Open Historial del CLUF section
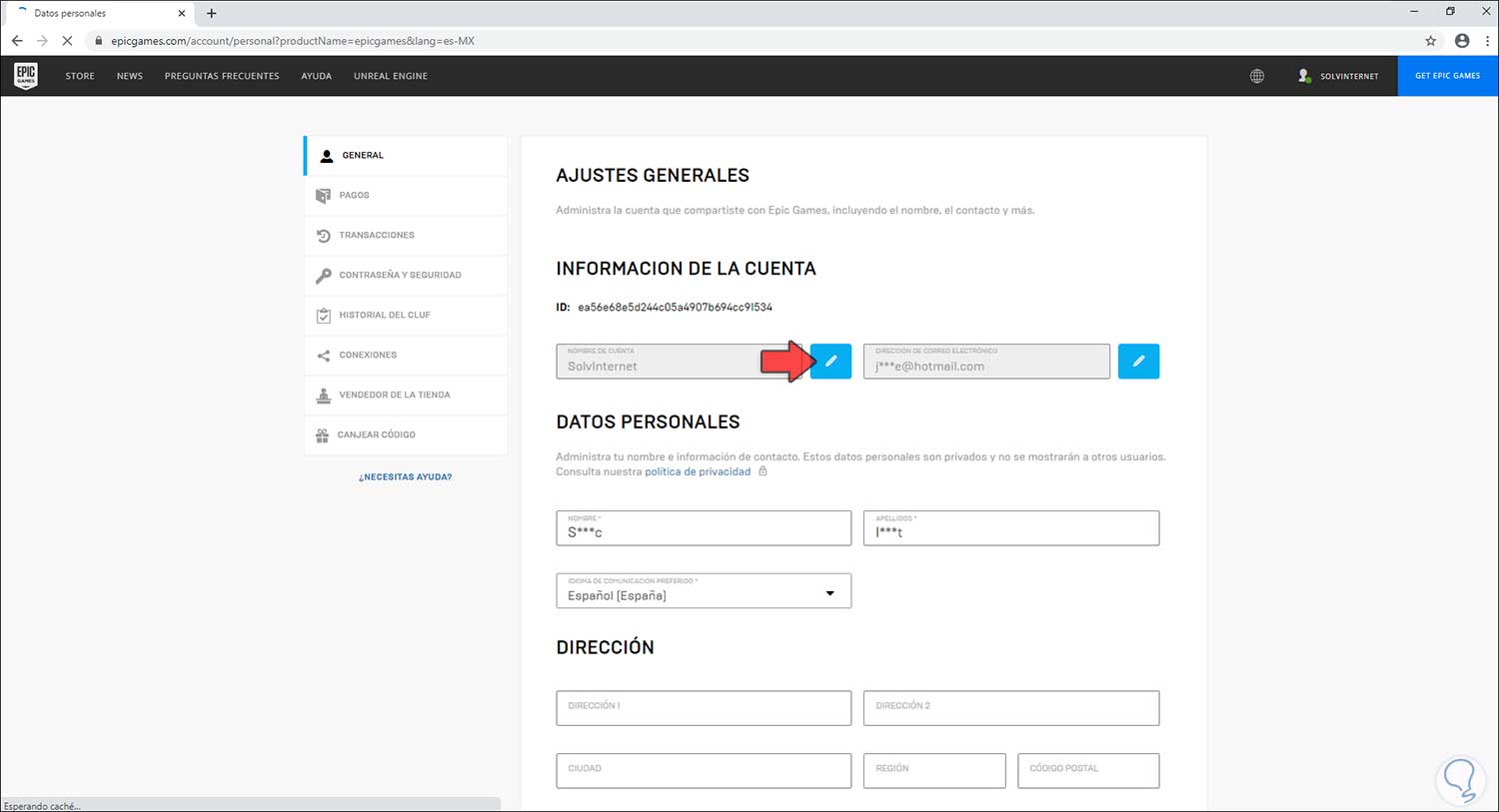The image size is (1499, 812). tap(406, 316)
